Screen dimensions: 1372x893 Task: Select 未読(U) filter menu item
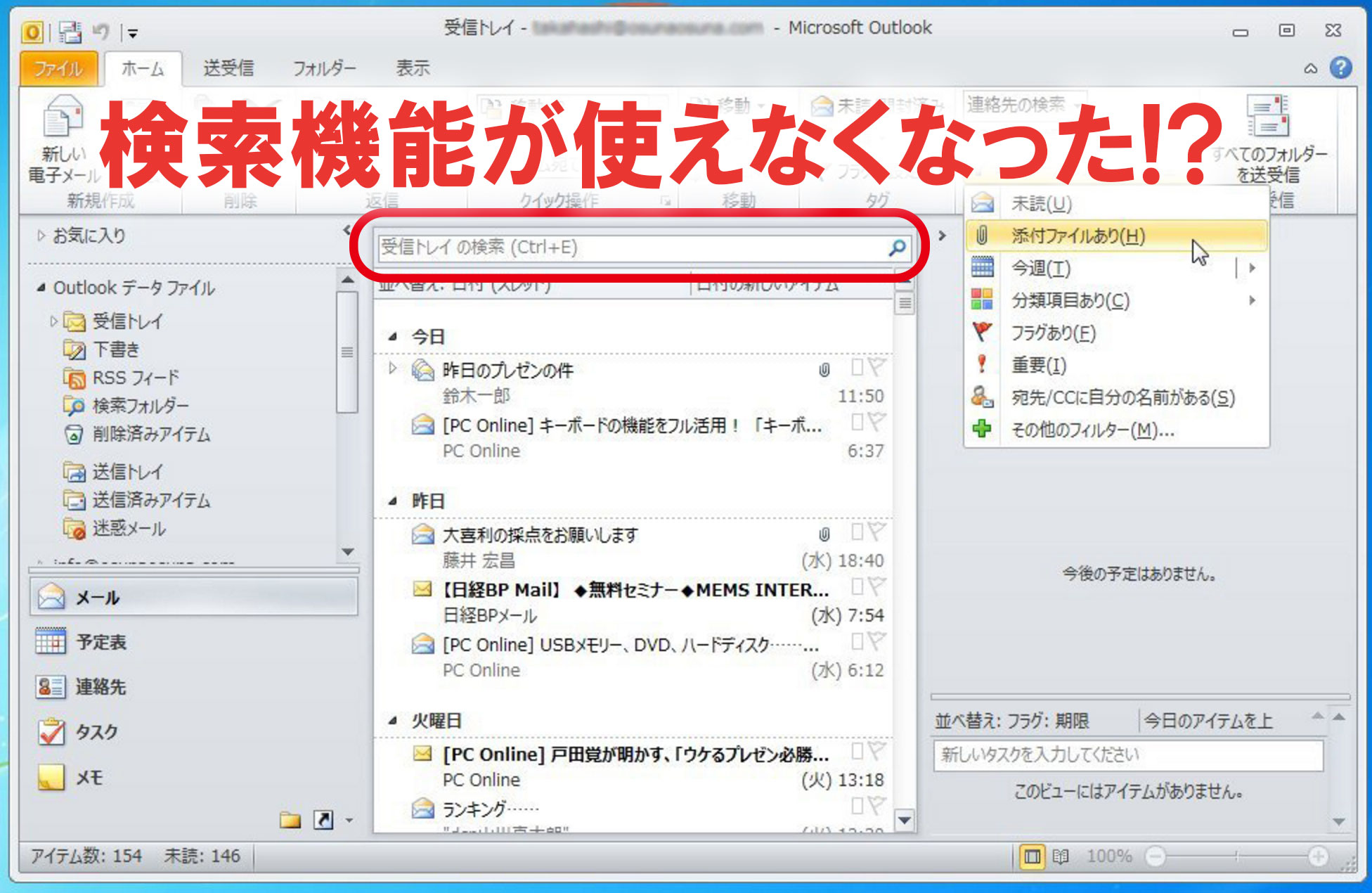tap(1118, 204)
